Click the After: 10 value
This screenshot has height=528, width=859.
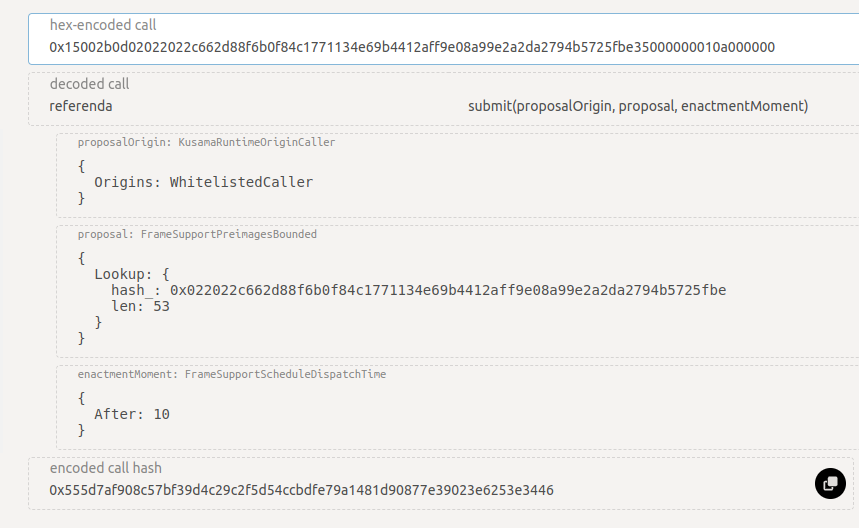click(x=131, y=414)
